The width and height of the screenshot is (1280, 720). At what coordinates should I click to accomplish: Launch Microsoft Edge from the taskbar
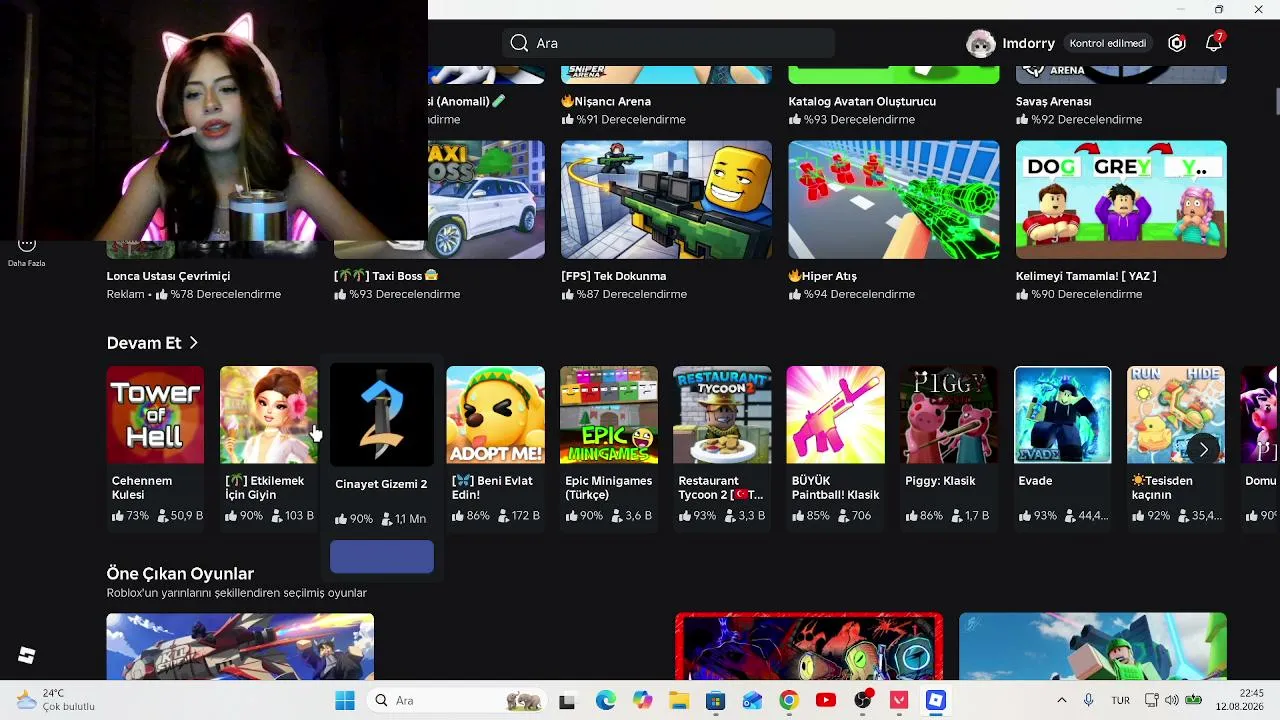tap(606, 701)
